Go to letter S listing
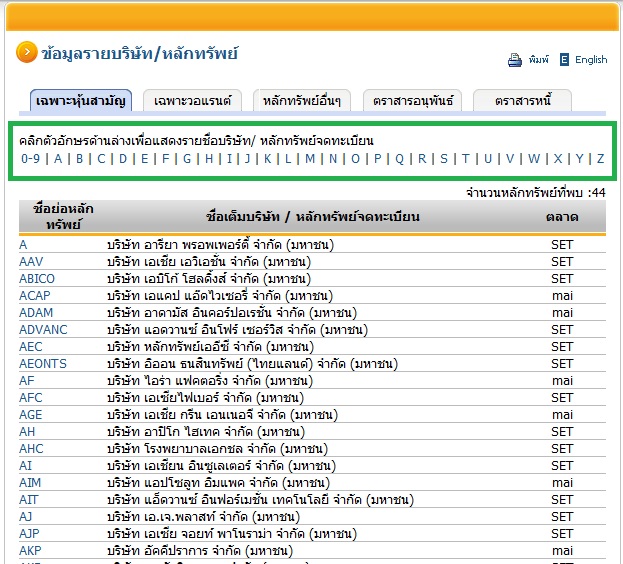 pyautogui.click(x=444, y=159)
